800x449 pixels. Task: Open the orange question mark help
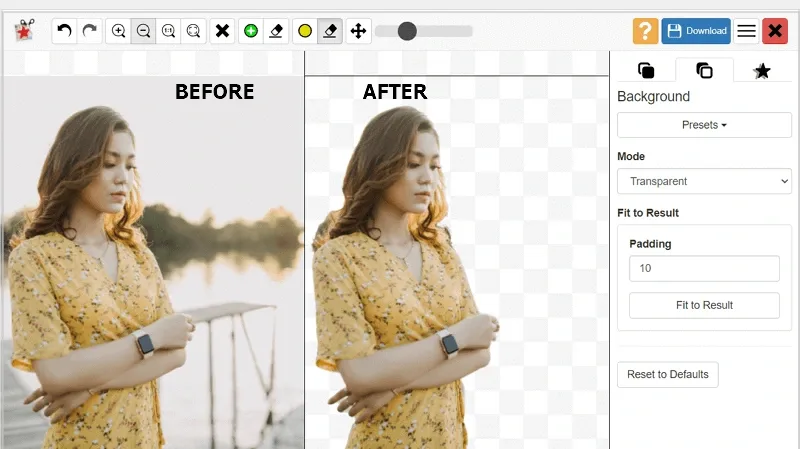coord(645,31)
